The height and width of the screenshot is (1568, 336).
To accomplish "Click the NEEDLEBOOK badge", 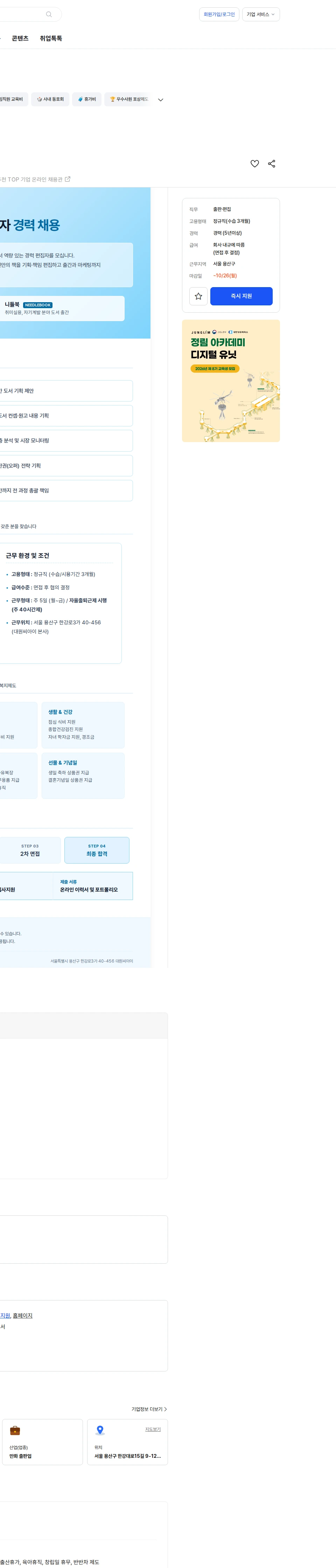I will [x=38, y=305].
